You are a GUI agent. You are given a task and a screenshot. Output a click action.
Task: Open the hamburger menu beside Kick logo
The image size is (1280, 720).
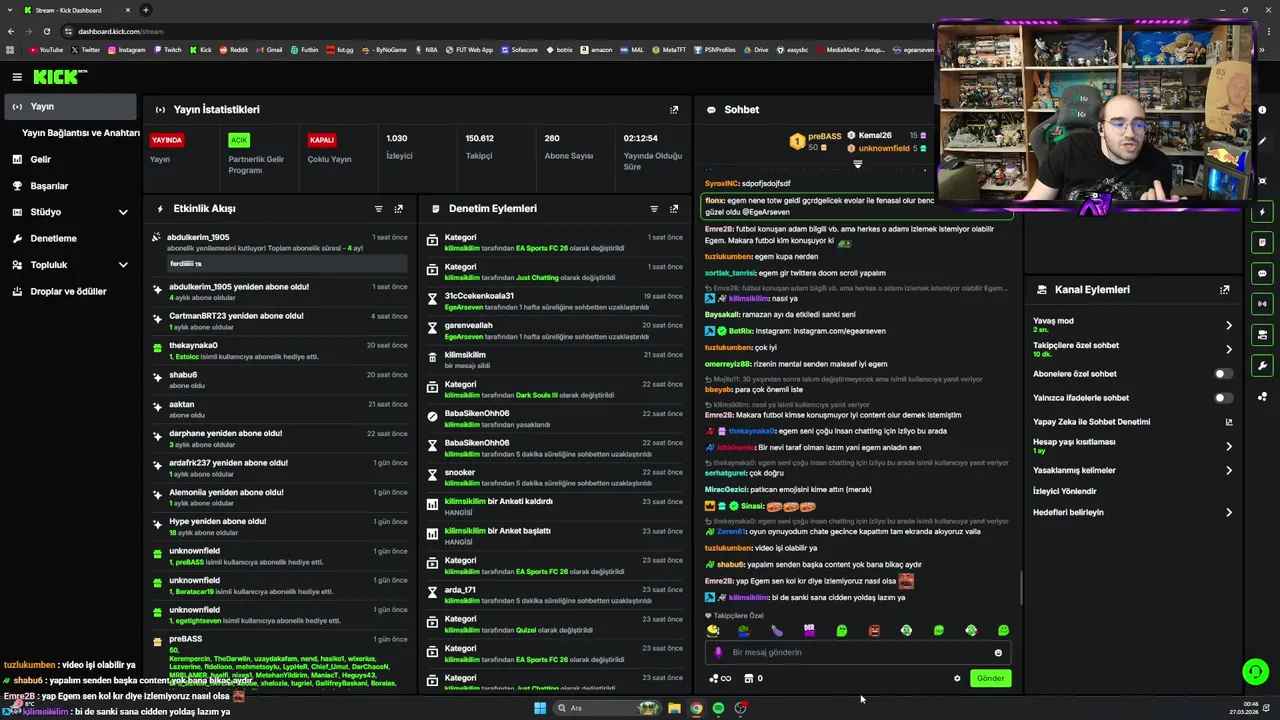[x=17, y=77]
